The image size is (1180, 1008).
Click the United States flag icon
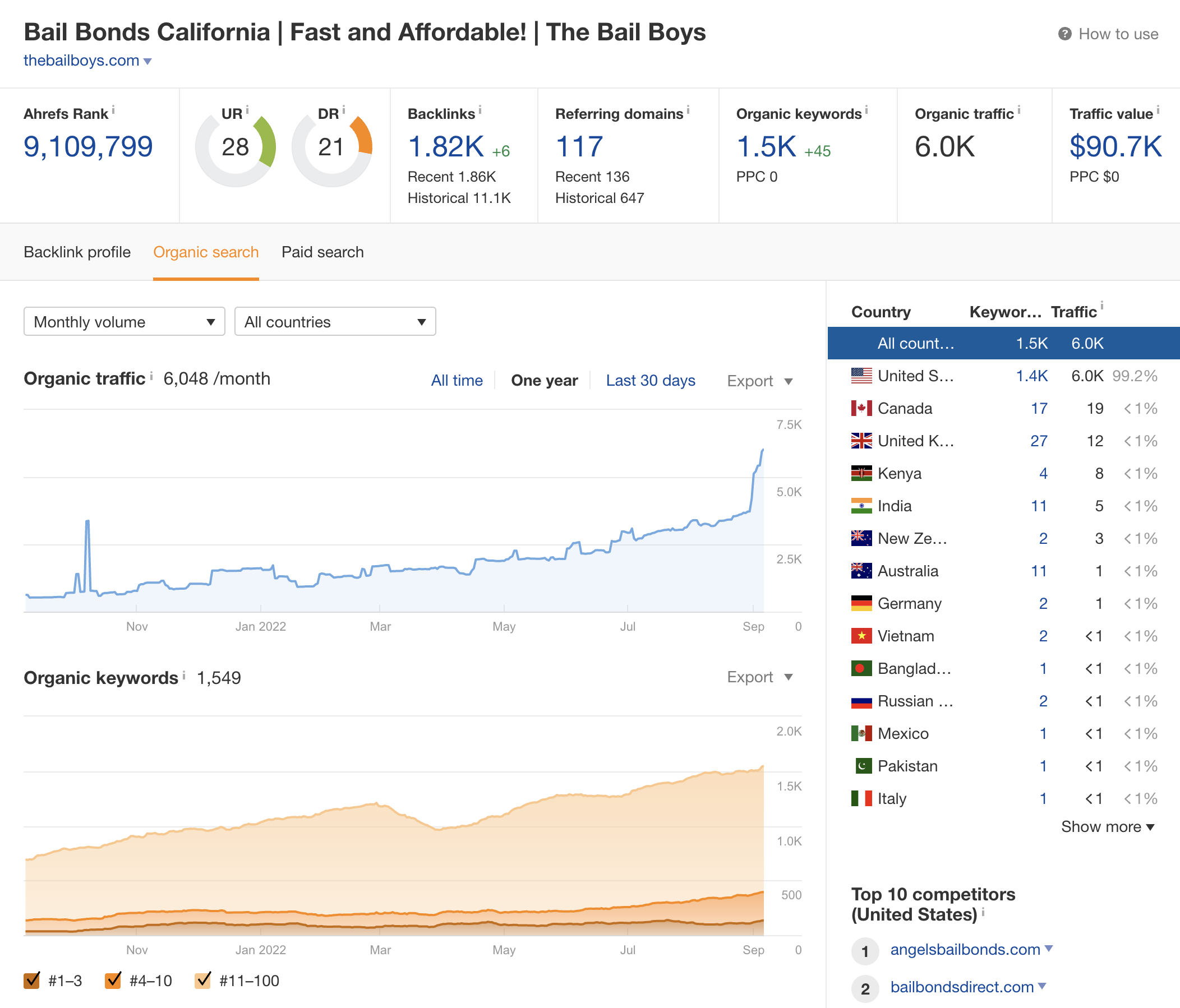[861, 376]
